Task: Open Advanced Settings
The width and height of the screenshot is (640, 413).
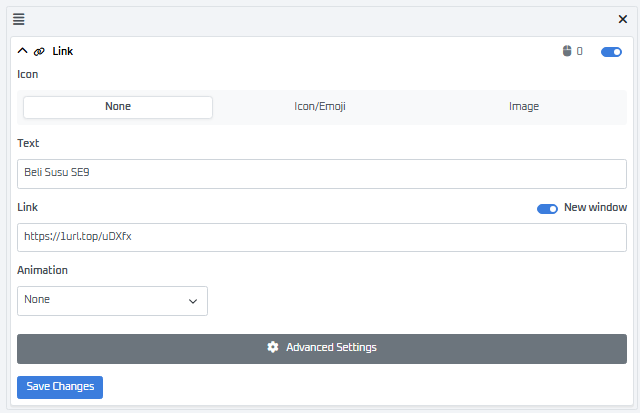Action: [x=321, y=348]
